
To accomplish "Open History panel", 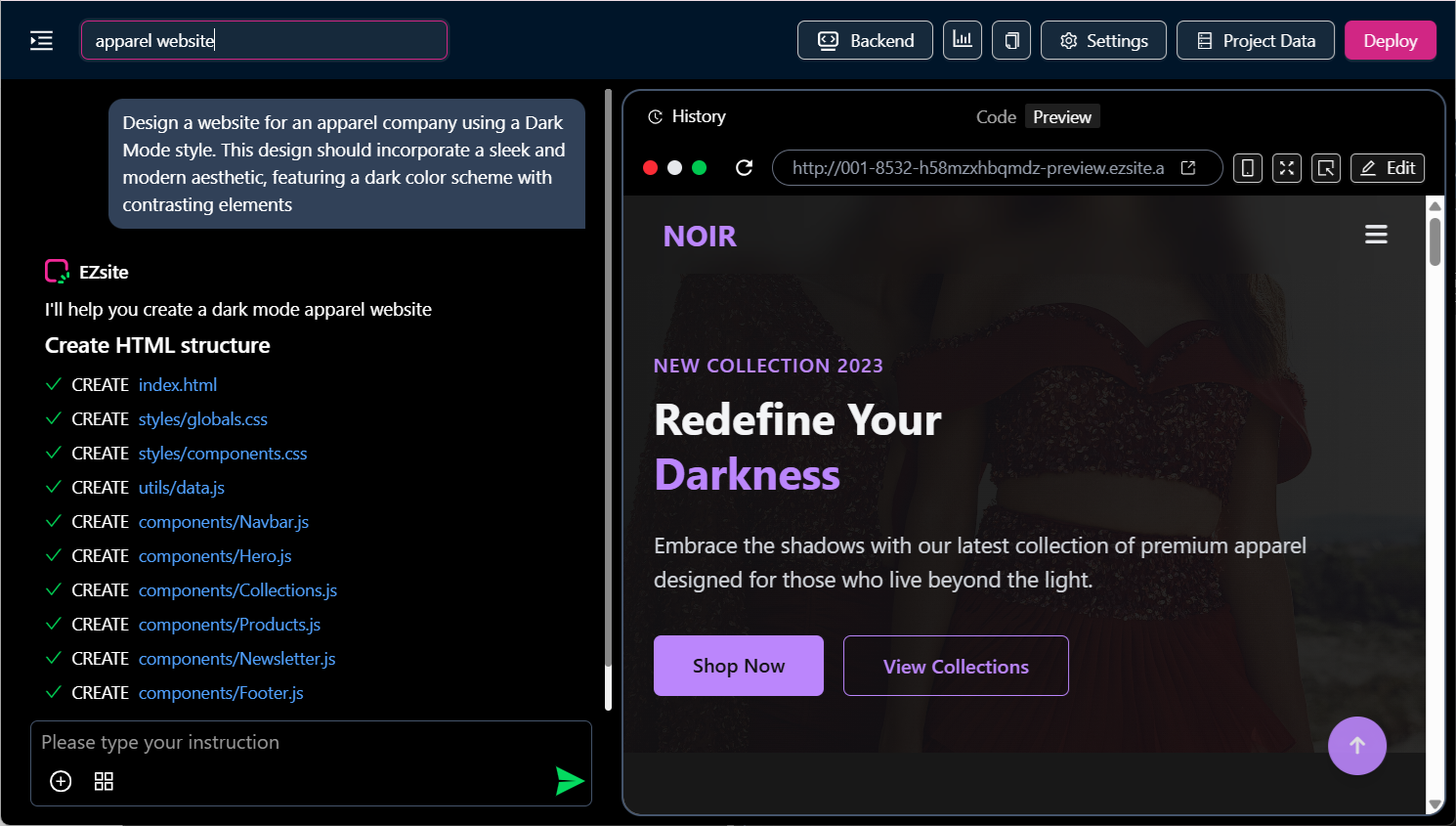I will point(687,116).
